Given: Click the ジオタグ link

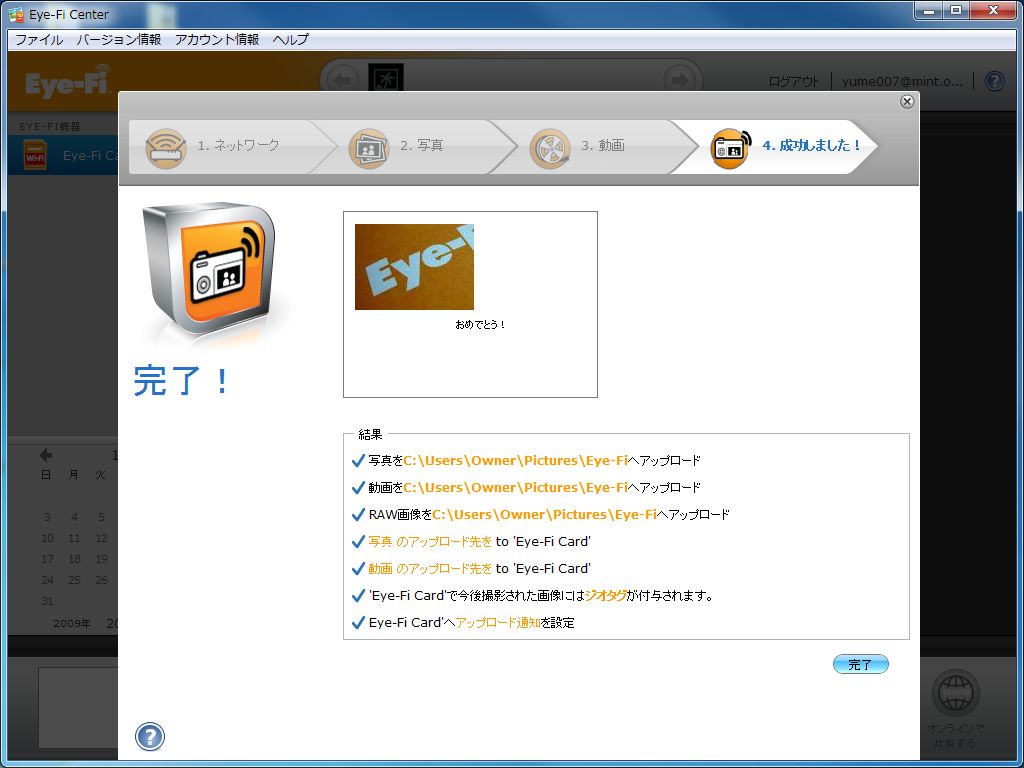Looking at the screenshot, I should [605, 596].
